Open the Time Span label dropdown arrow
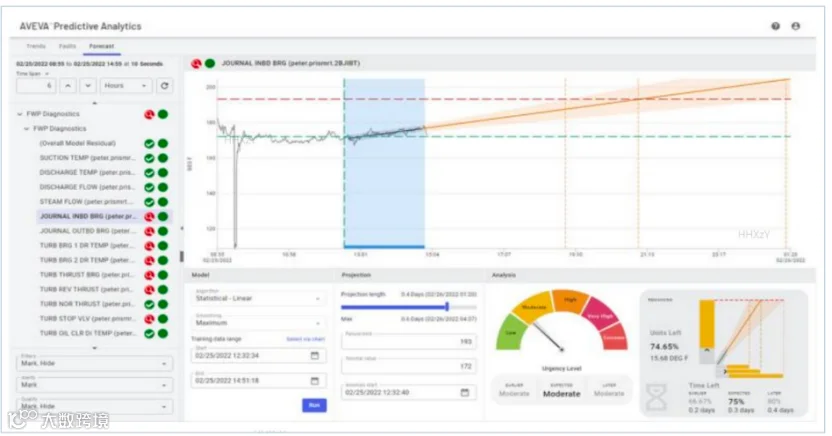 point(47,74)
